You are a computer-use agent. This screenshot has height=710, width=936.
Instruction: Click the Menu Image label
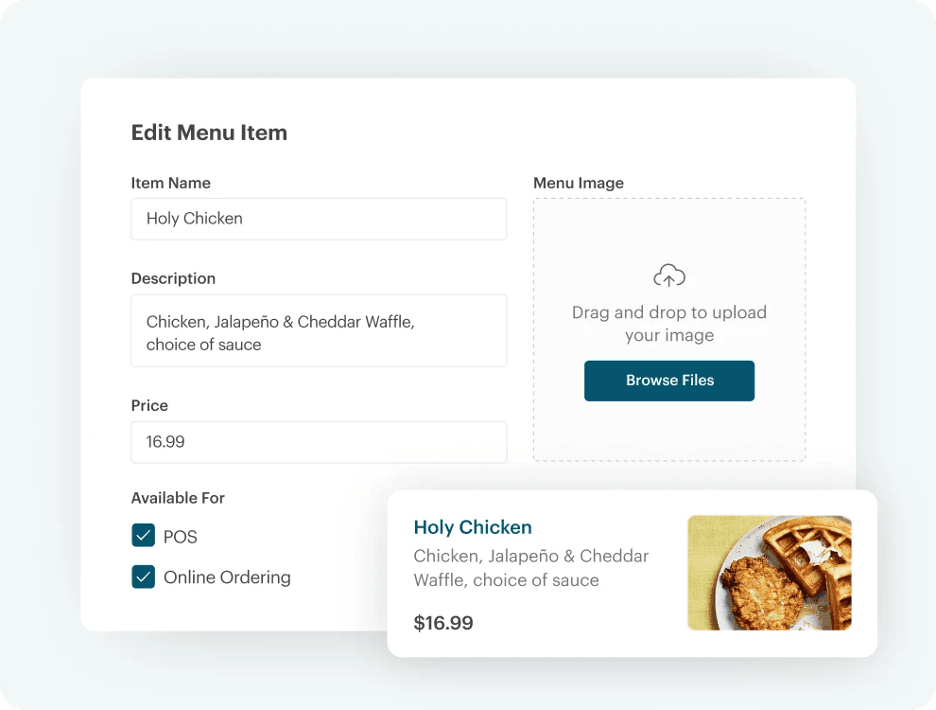click(578, 183)
